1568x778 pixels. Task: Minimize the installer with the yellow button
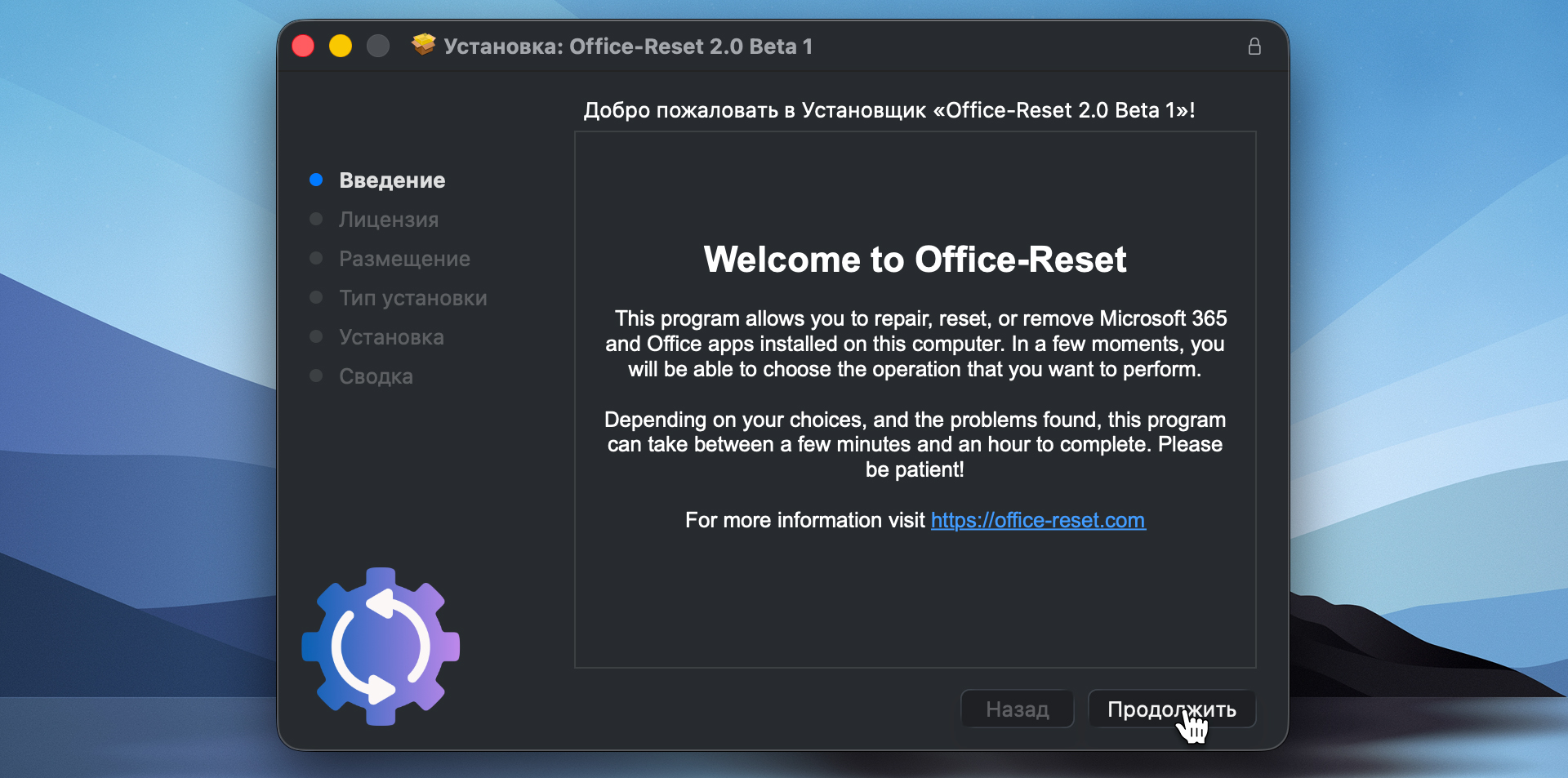pyautogui.click(x=341, y=46)
